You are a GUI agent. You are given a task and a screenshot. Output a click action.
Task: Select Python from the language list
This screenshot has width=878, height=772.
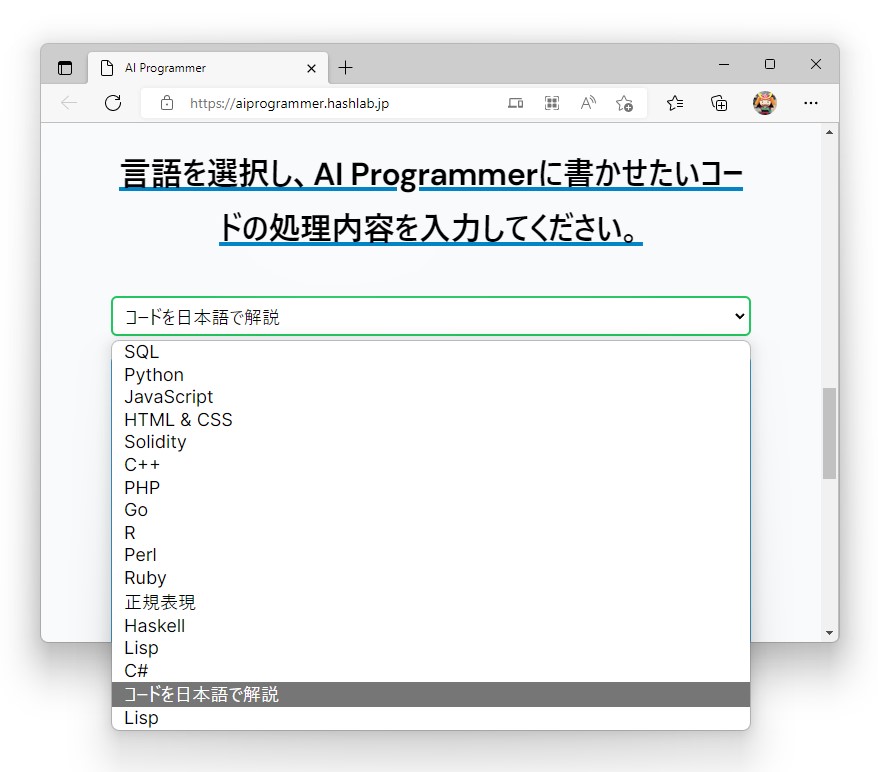[153, 374]
